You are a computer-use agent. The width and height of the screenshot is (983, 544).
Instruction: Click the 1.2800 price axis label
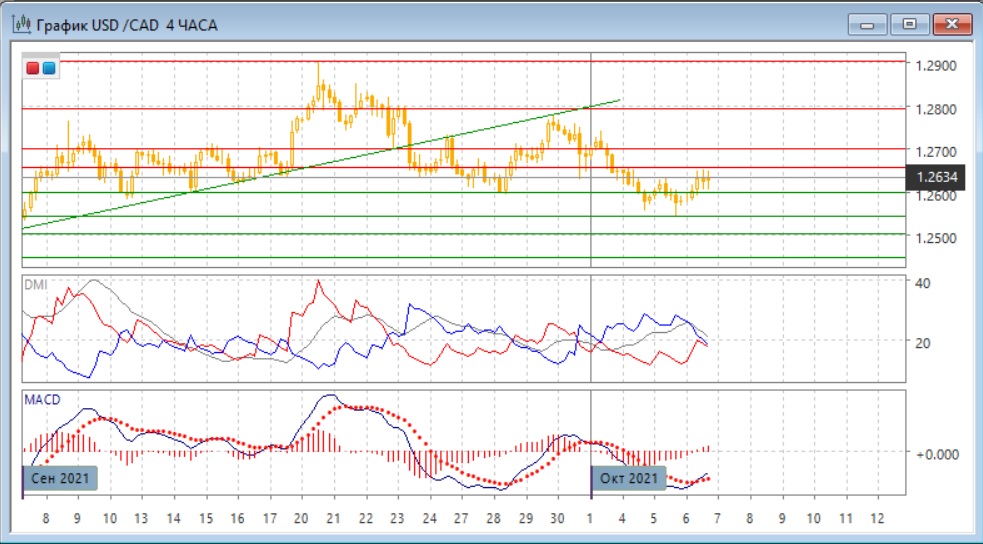tap(935, 109)
